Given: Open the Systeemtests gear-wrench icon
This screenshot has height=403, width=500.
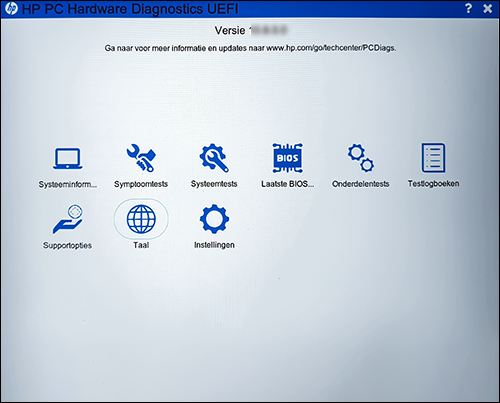Looking at the screenshot, I should (214, 158).
